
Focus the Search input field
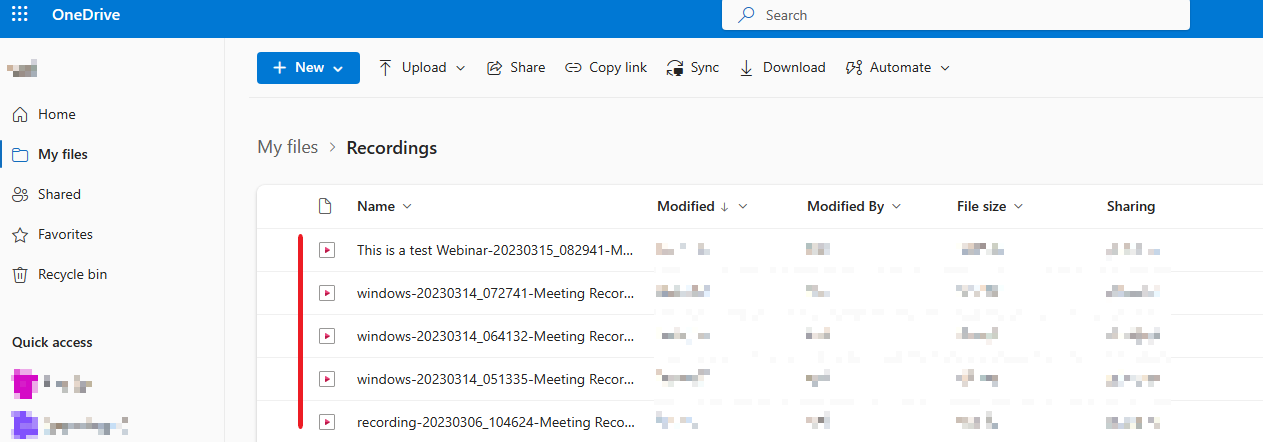[x=956, y=15]
